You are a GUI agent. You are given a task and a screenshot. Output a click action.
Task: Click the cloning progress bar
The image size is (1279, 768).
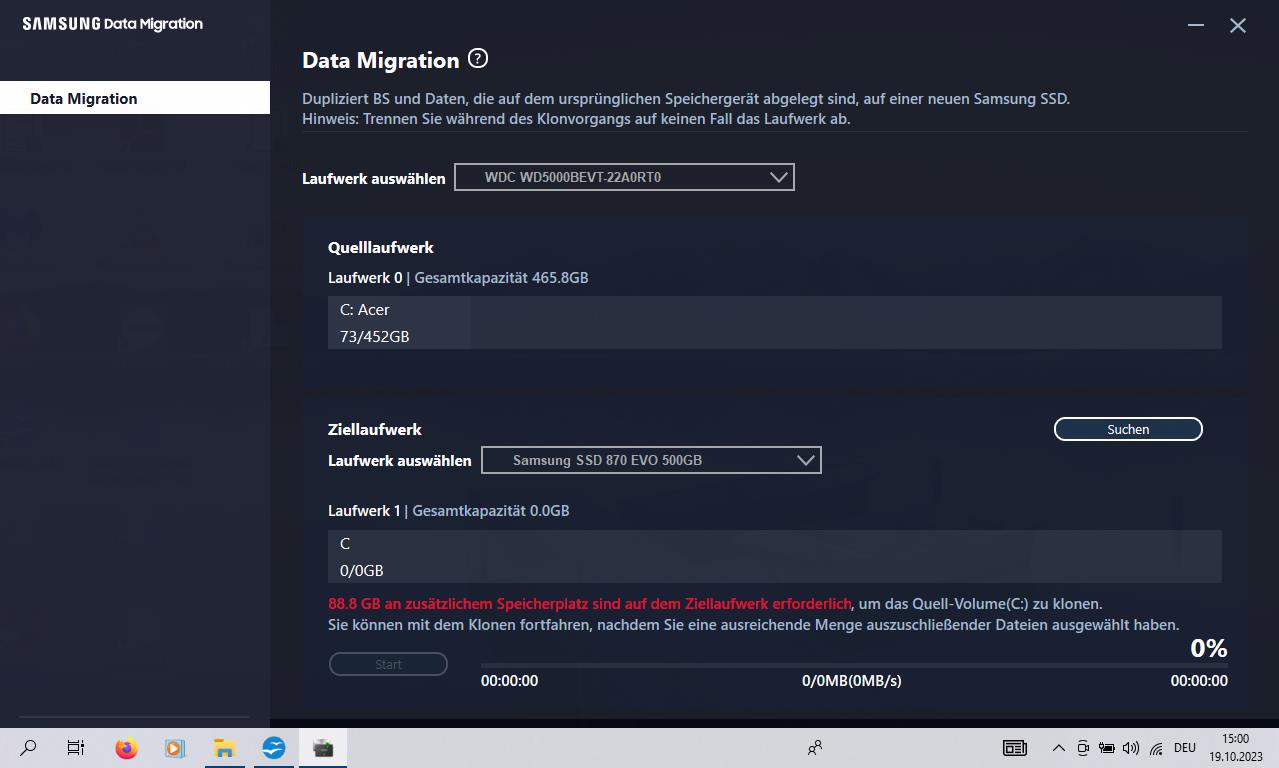pos(854,665)
